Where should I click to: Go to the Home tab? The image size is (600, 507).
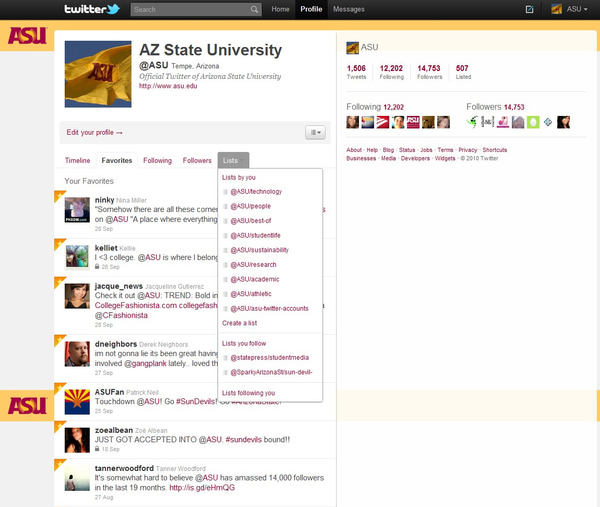[x=280, y=9]
